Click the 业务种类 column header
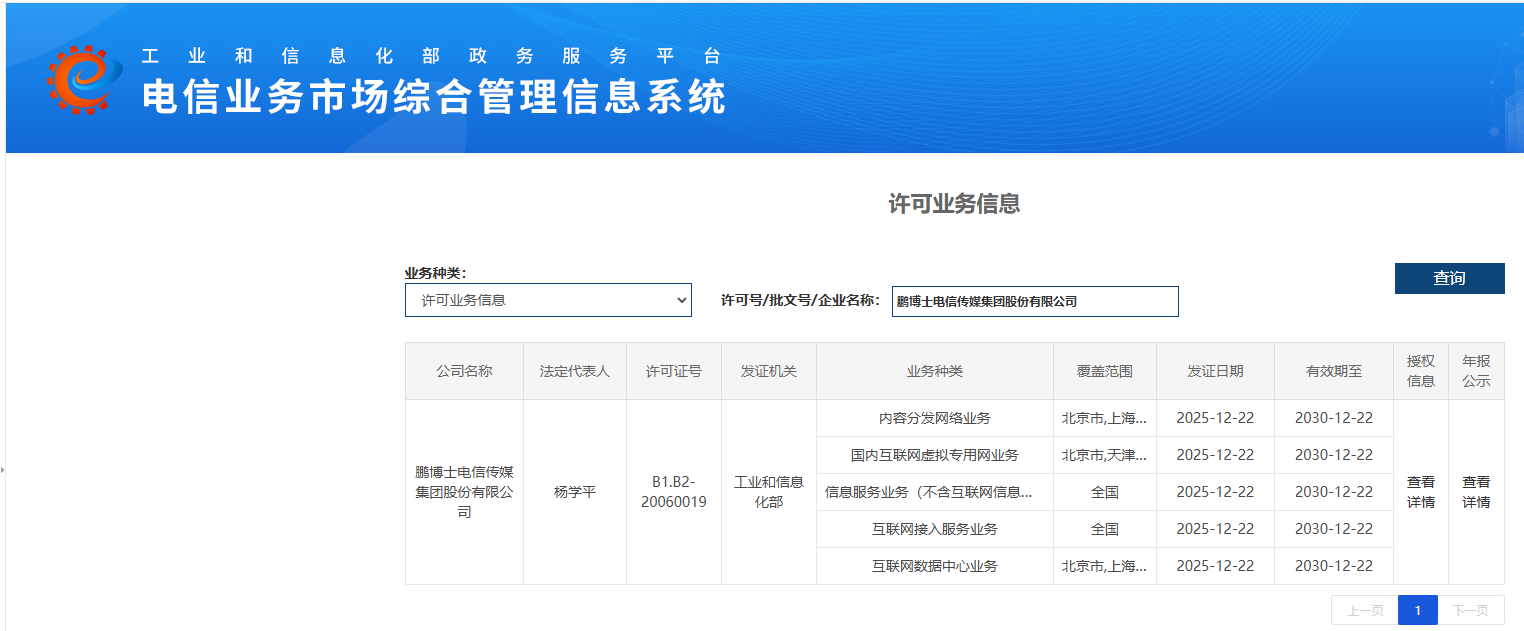This screenshot has width=1524, height=631. (x=935, y=371)
